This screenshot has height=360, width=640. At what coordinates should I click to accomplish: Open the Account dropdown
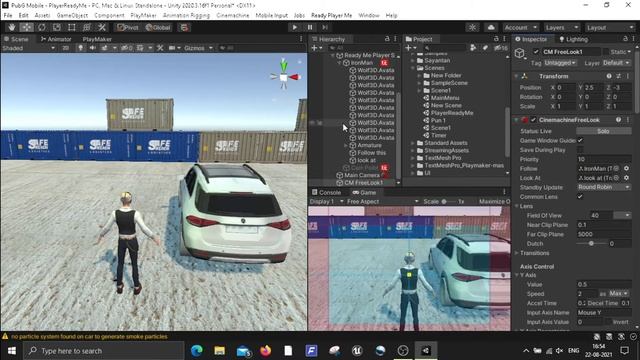pos(521,27)
